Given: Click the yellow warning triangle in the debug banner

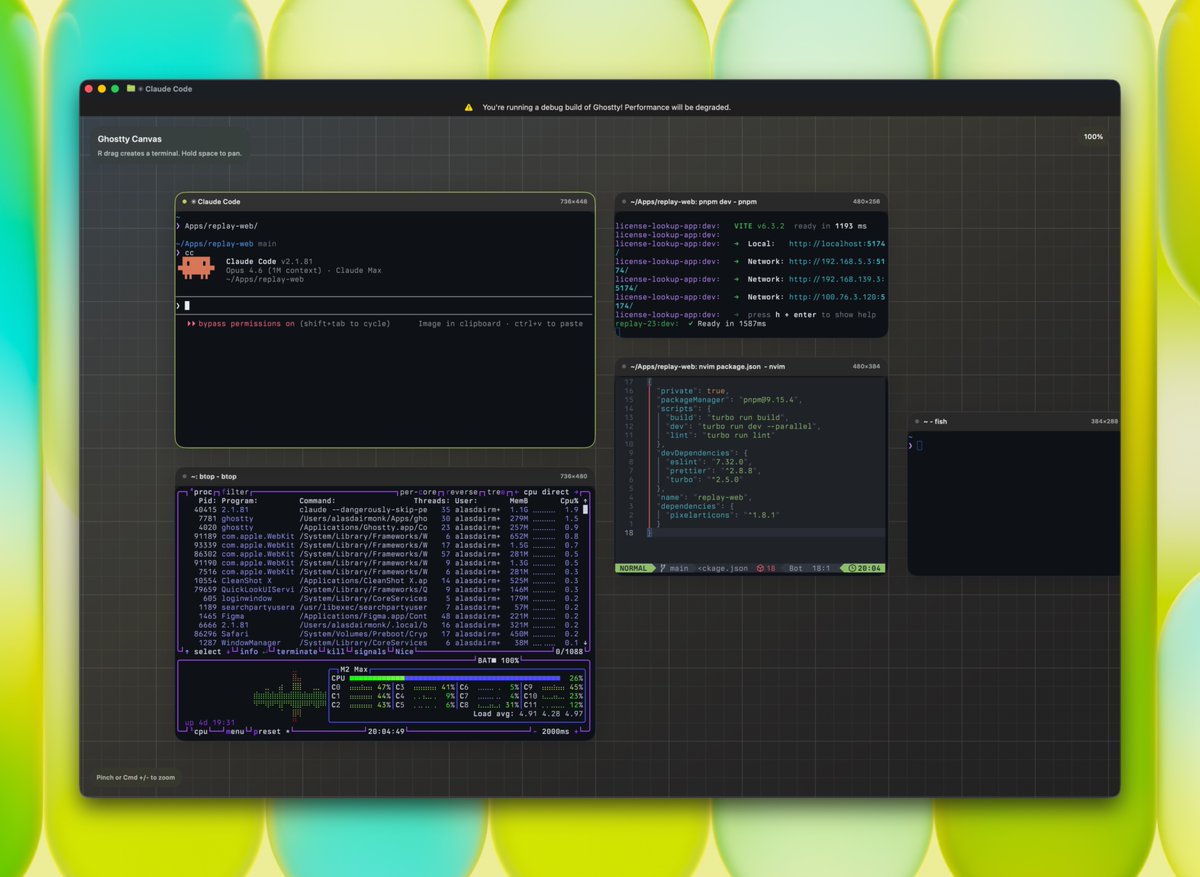Looking at the screenshot, I should point(469,107).
